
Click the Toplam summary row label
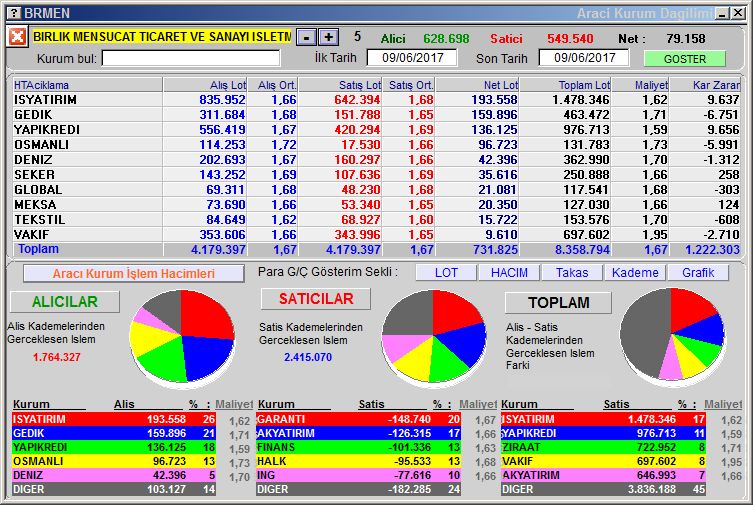pyautogui.click(x=38, y=249)
